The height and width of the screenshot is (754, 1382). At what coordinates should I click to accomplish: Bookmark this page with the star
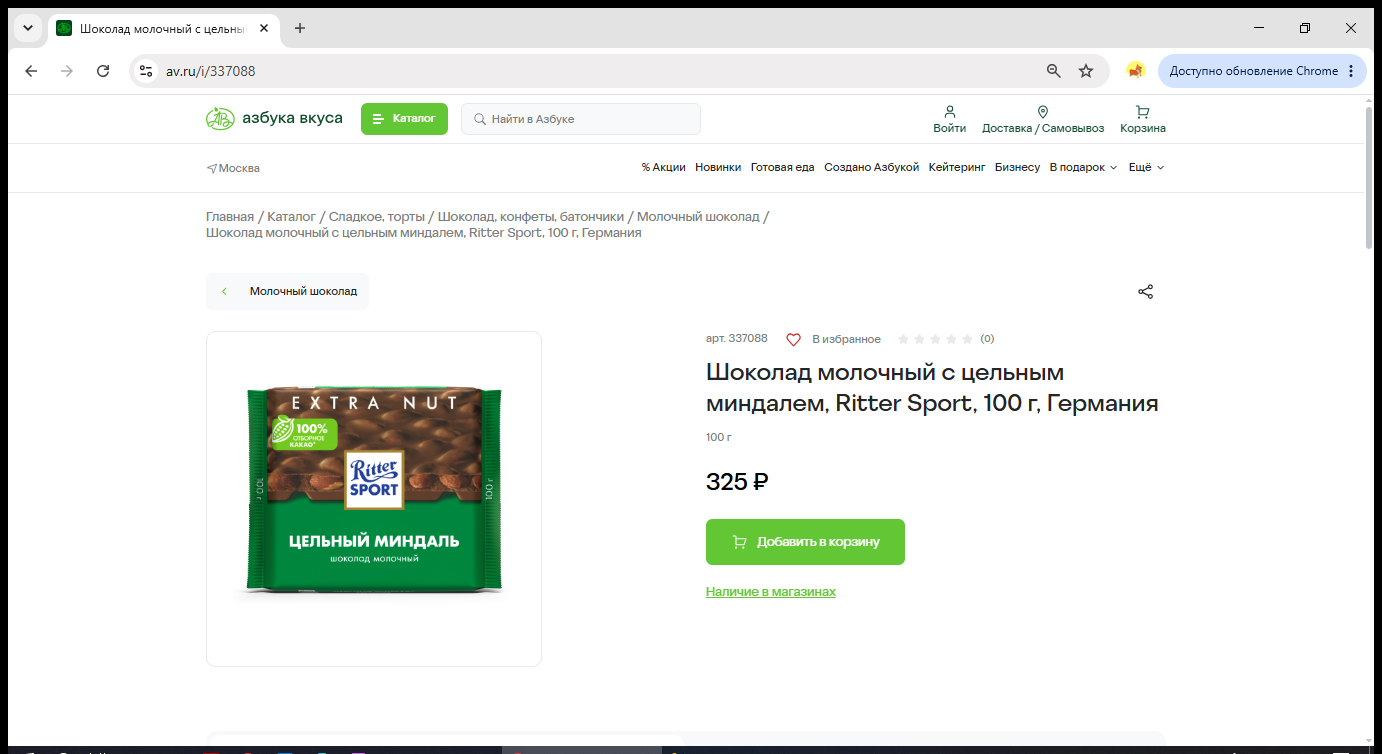[1086, 71]
